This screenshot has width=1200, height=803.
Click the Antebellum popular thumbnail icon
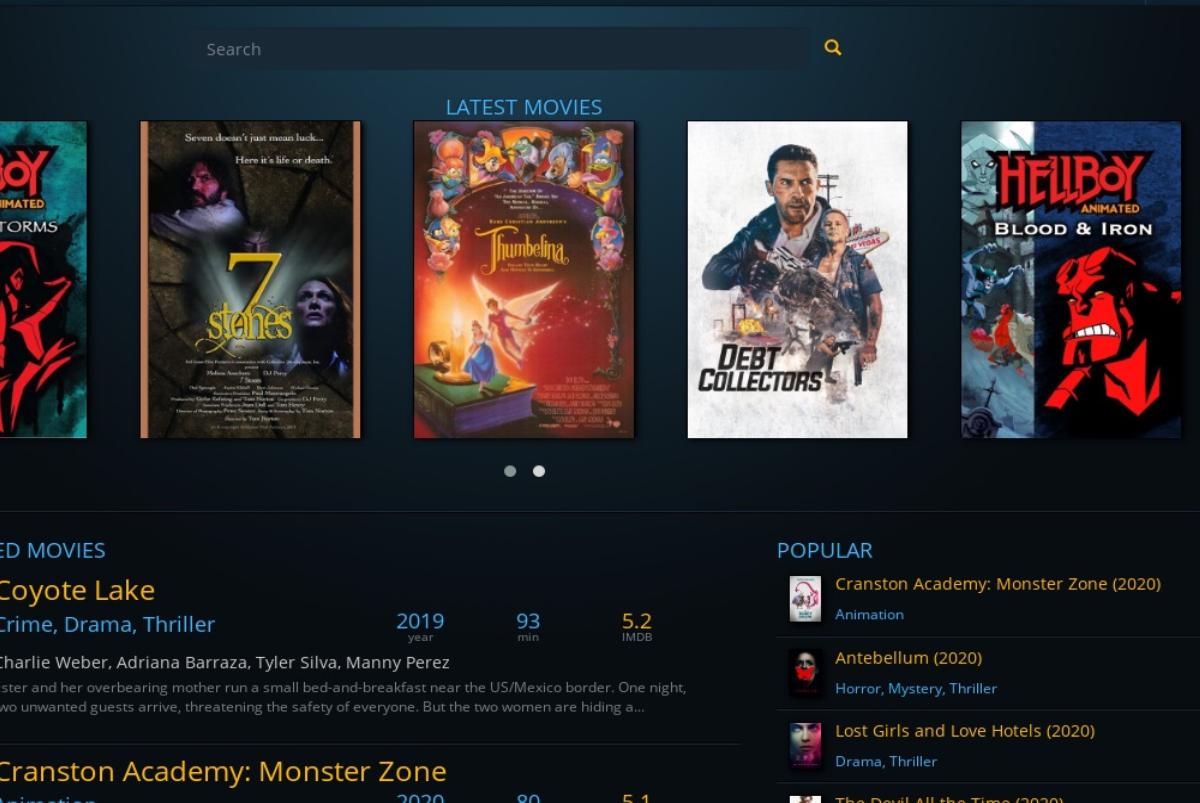(x=805, y=673)
